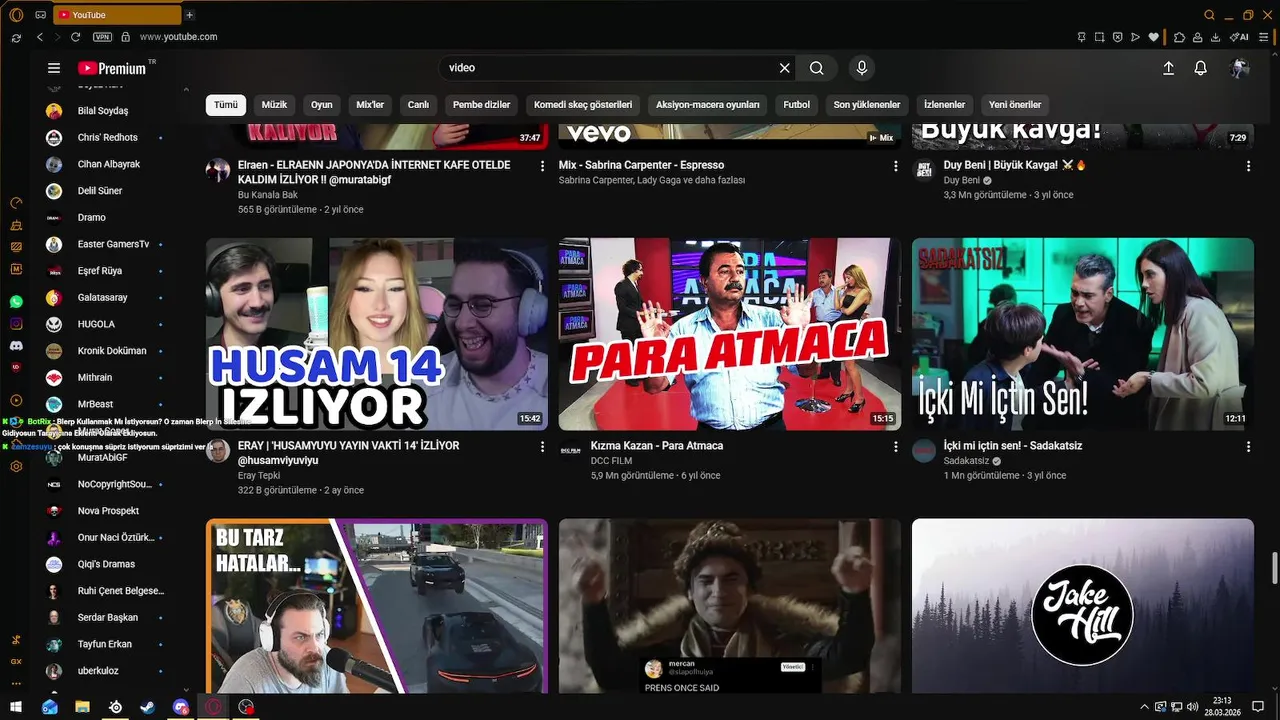Open the notifications bell
Image resolution: width=1280 pixels, height=720 pixels.
point(1201,68)
